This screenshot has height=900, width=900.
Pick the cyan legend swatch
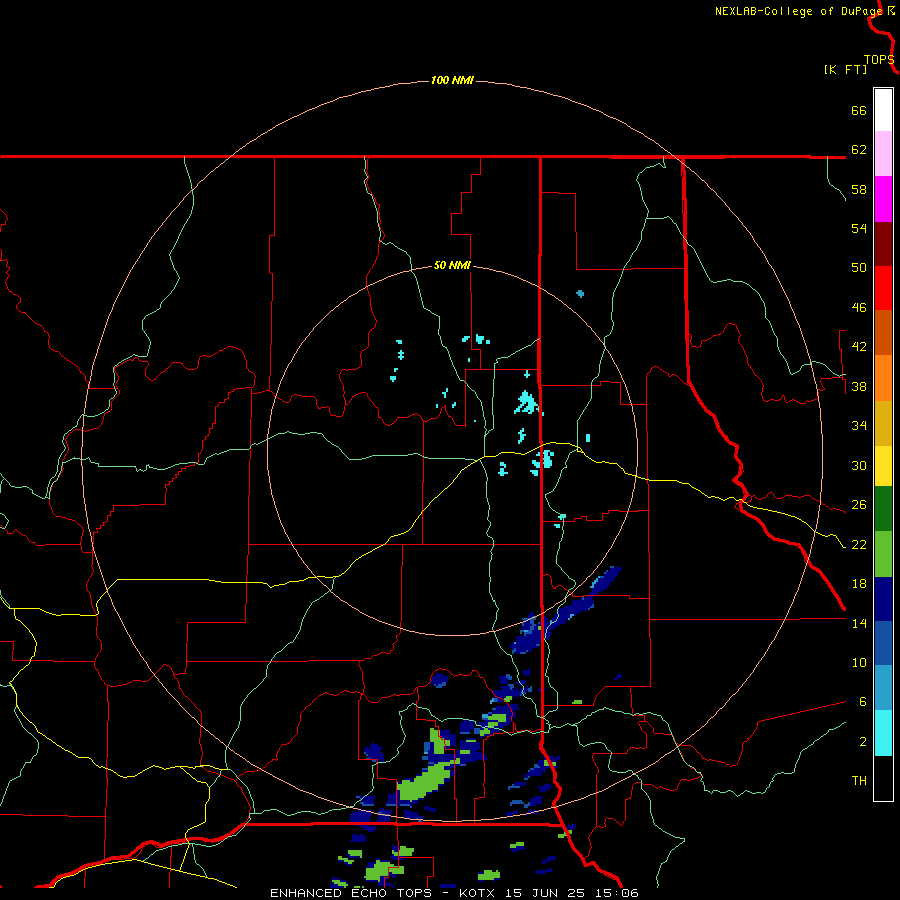tap(883, 733)
